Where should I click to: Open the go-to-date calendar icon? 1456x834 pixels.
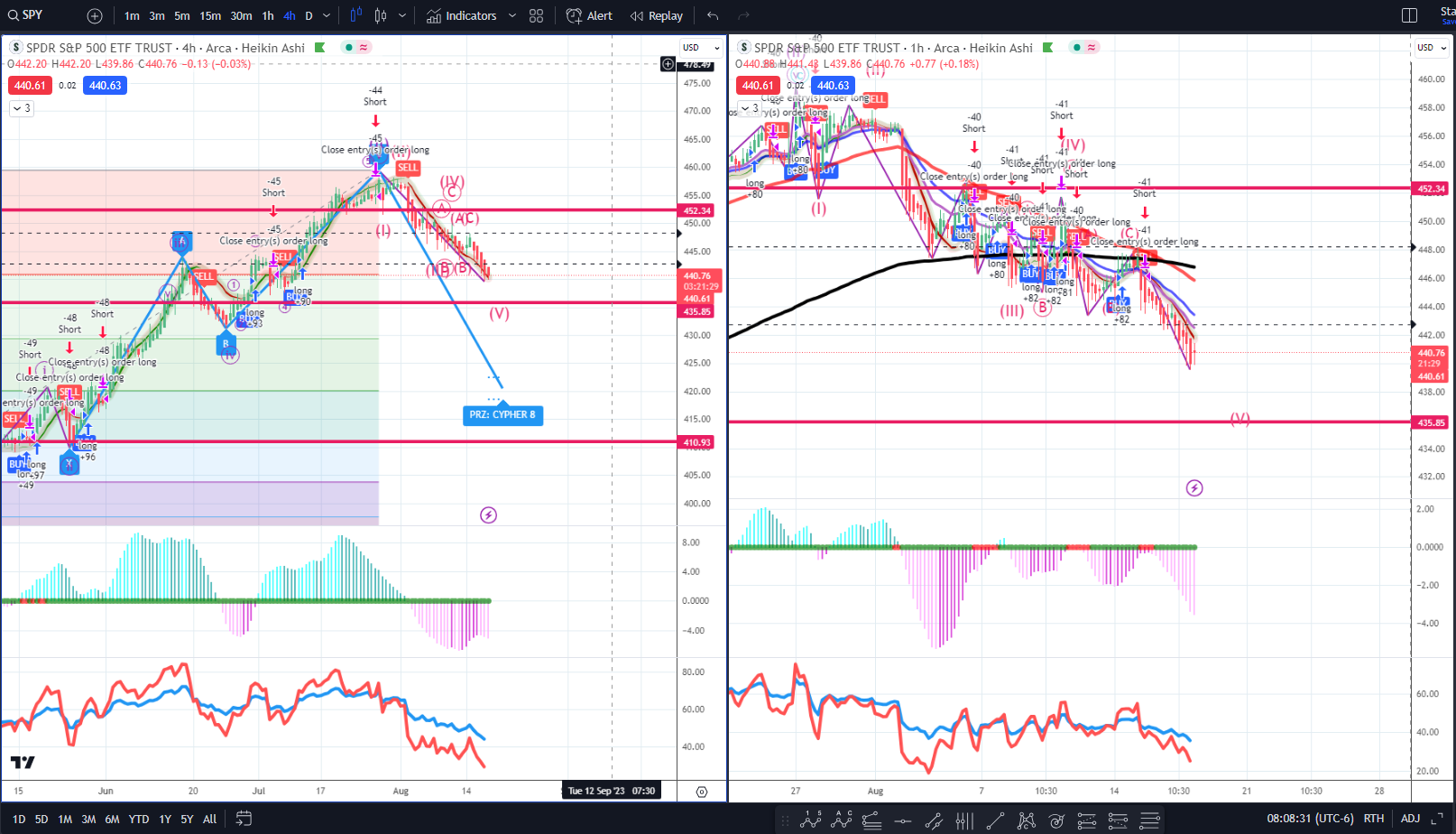[x=244, y=819]
